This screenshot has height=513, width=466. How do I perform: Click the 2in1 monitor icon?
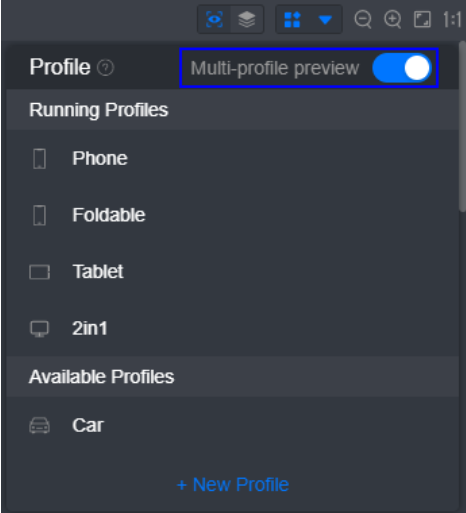[x=39, y=329]
